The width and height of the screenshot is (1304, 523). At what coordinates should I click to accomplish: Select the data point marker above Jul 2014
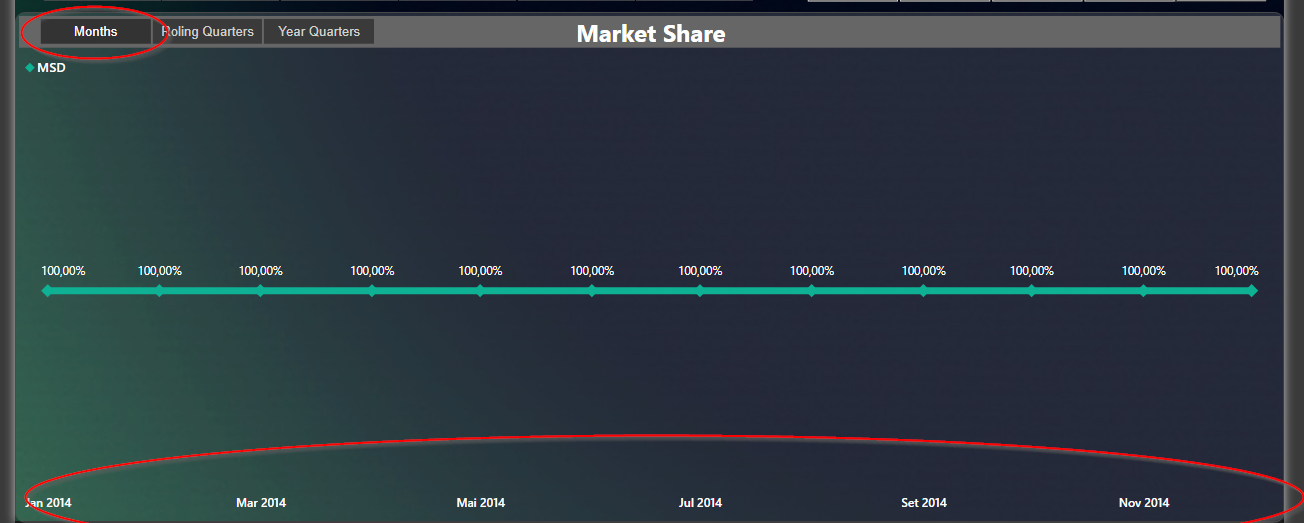(x=700, y=291)
